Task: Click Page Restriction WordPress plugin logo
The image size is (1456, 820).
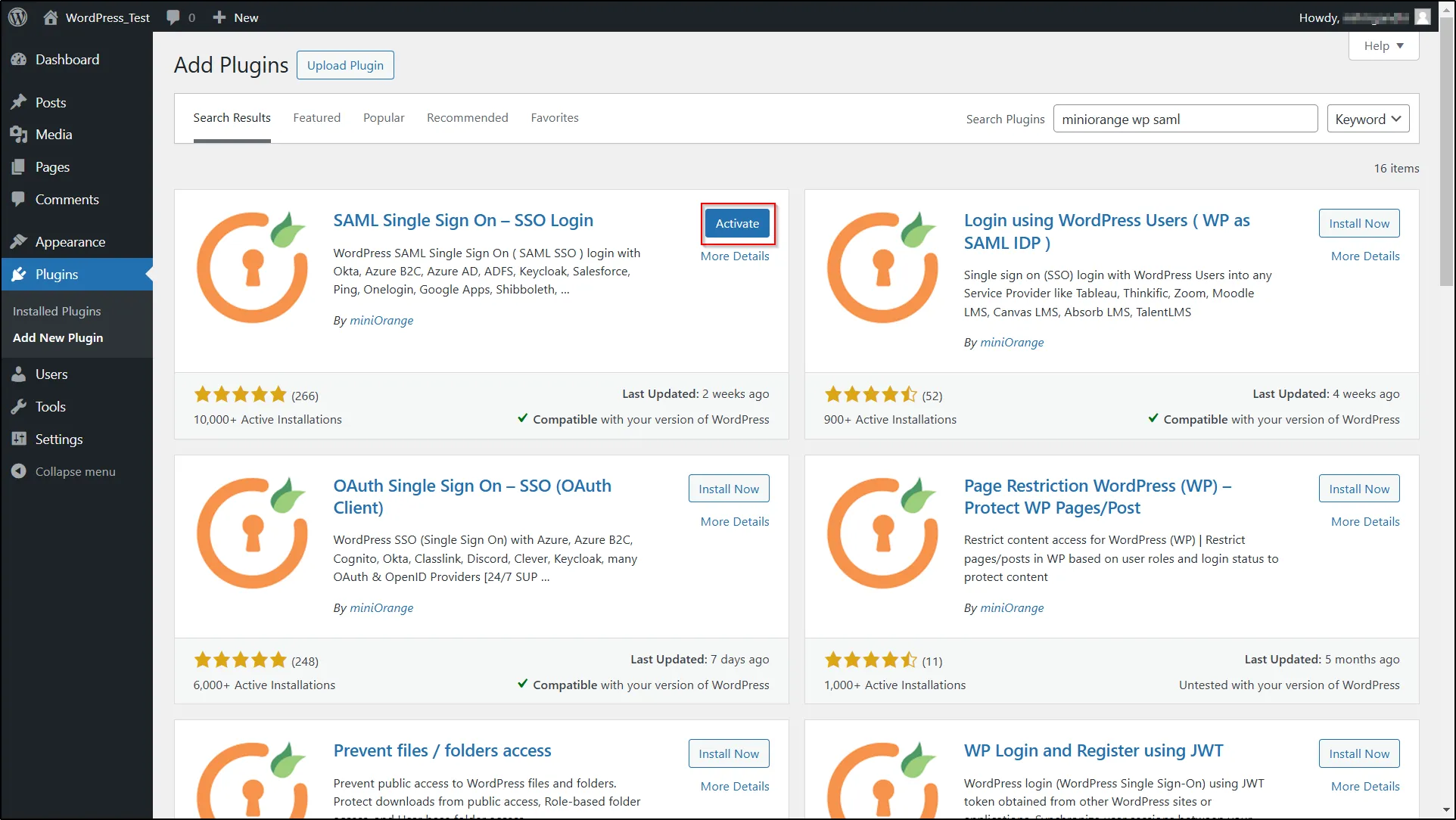Action: click(882, 533)
